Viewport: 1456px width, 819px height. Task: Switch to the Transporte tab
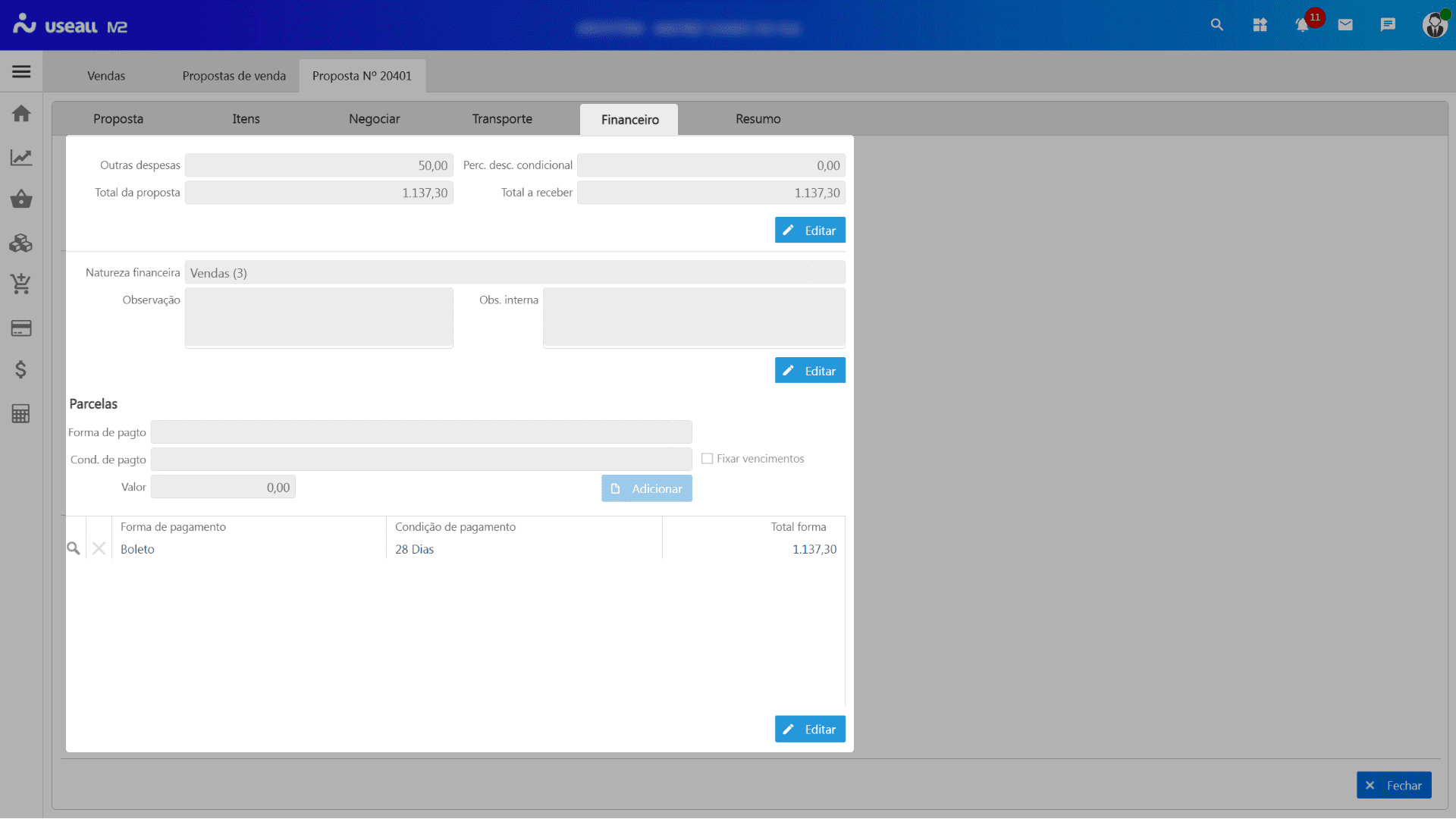[502, 119]
